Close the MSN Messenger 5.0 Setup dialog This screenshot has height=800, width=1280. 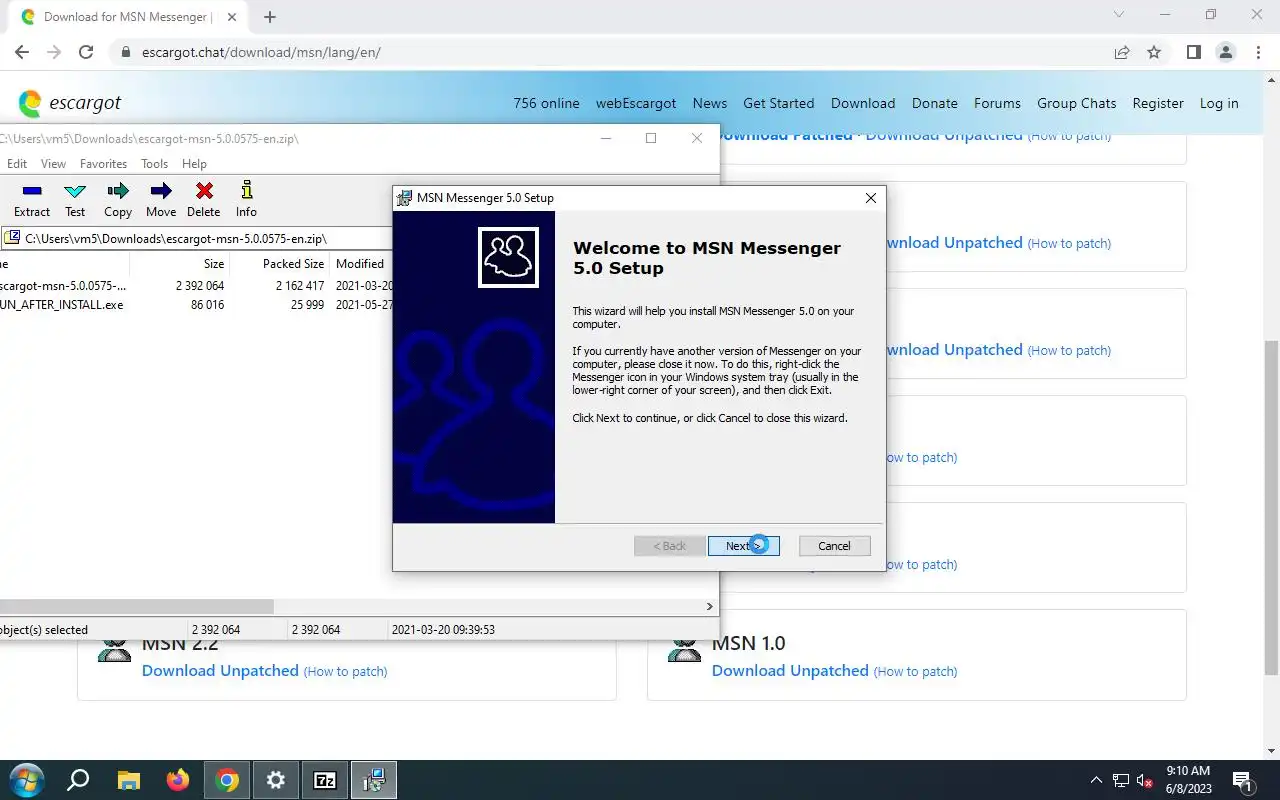click(870, 198)
